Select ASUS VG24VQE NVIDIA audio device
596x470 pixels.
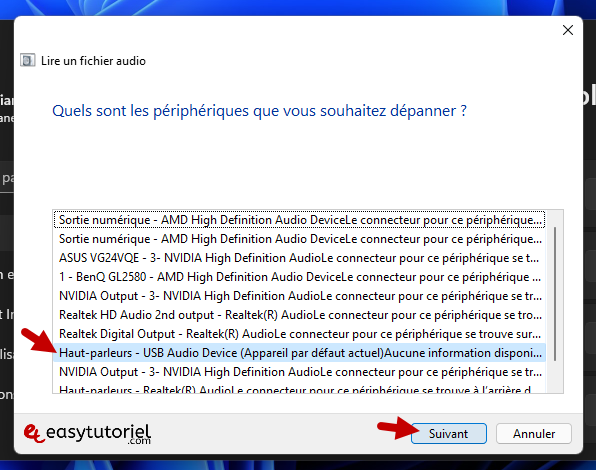coord(300,258)
